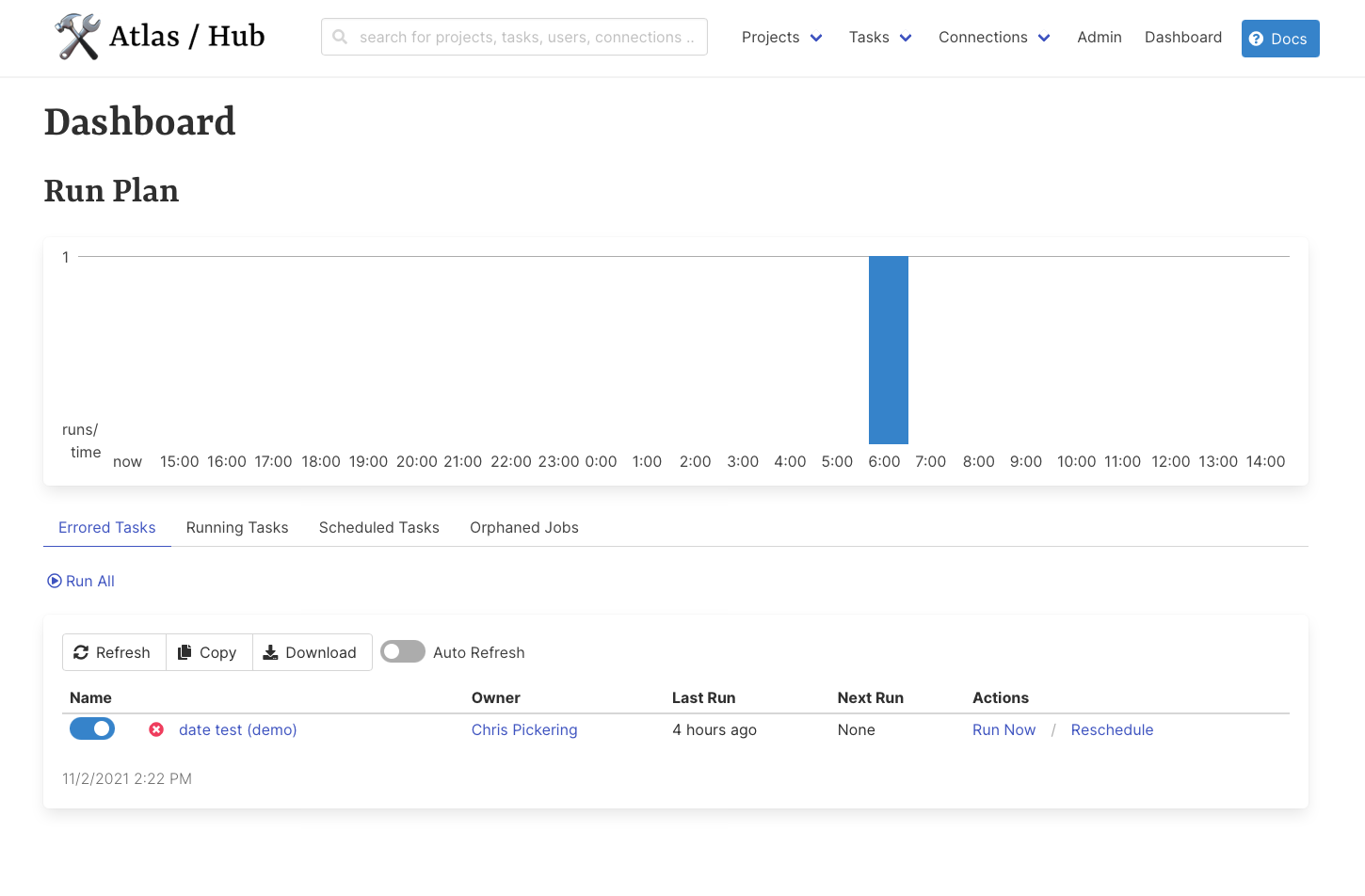Click the magnifier icon in search box
This screenshot has width=1365, height=896.
click(340, 37)
